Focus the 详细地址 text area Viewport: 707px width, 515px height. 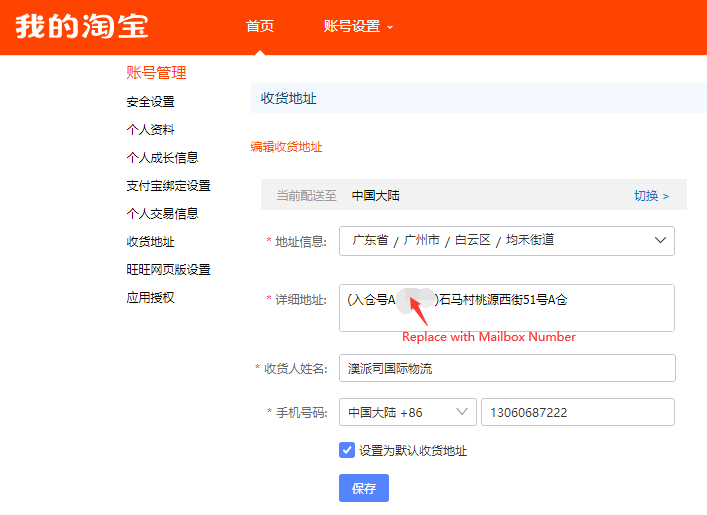pos(507,308)
